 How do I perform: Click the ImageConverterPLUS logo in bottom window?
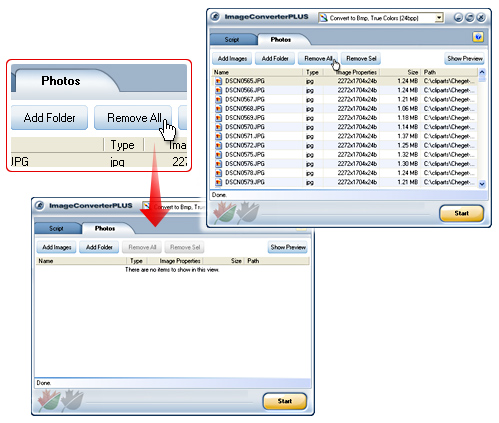click(x=40, y=206)
